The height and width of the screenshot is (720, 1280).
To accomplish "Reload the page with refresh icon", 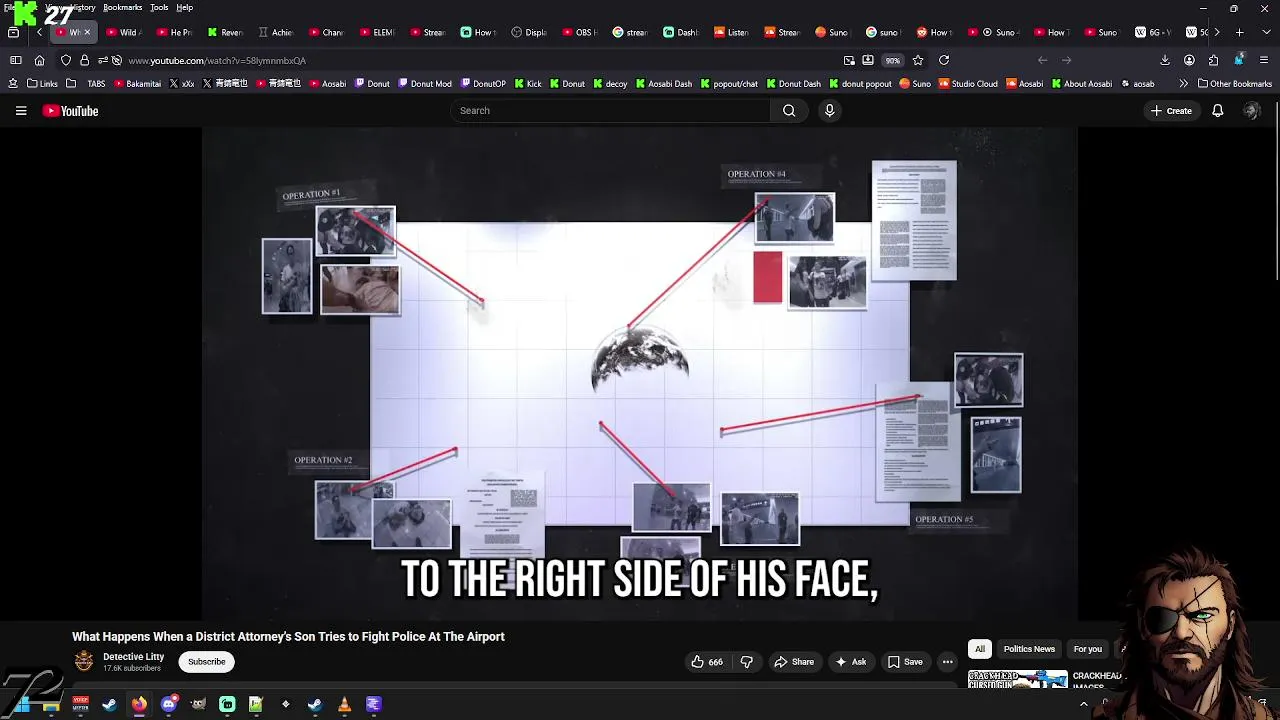I will [943, 60].
